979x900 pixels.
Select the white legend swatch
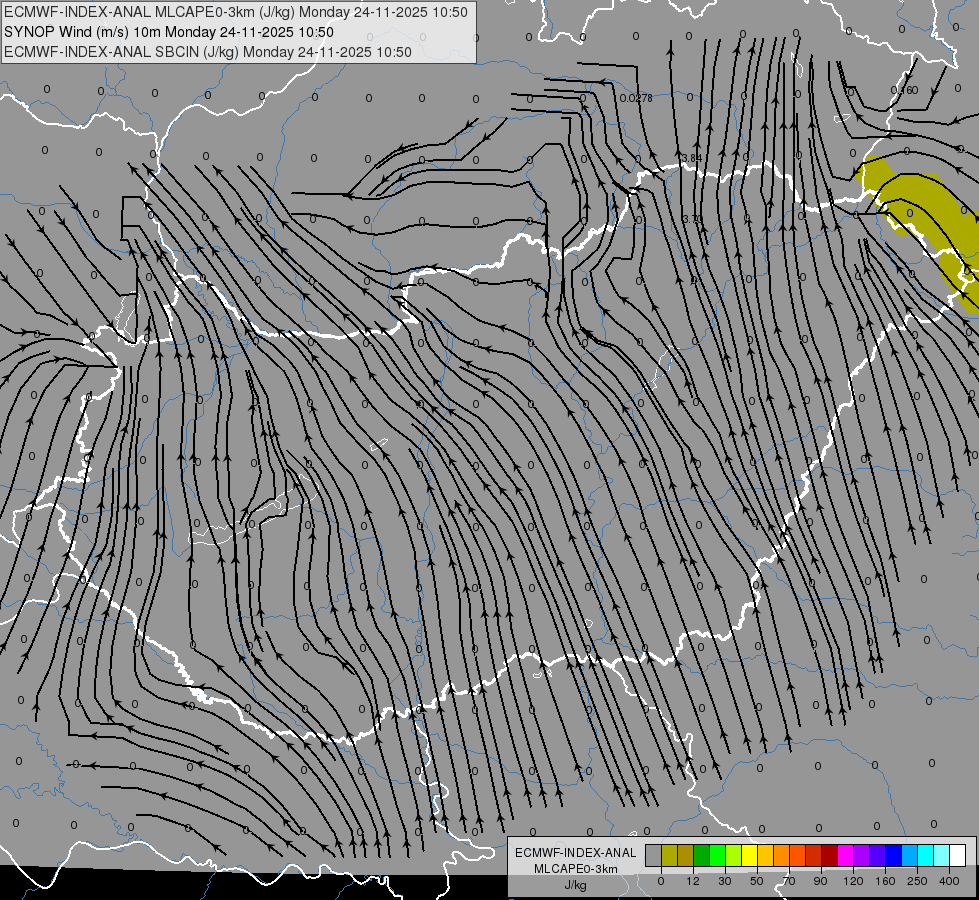[958, 855]
